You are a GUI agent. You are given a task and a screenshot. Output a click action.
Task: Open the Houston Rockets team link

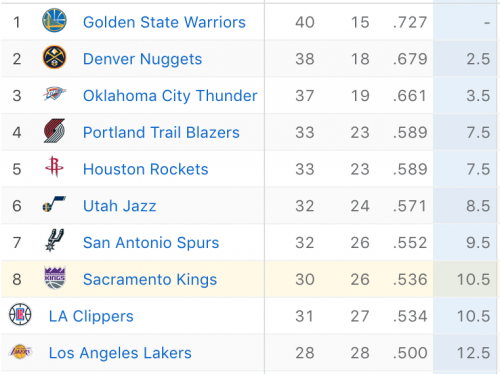[146, 169]
